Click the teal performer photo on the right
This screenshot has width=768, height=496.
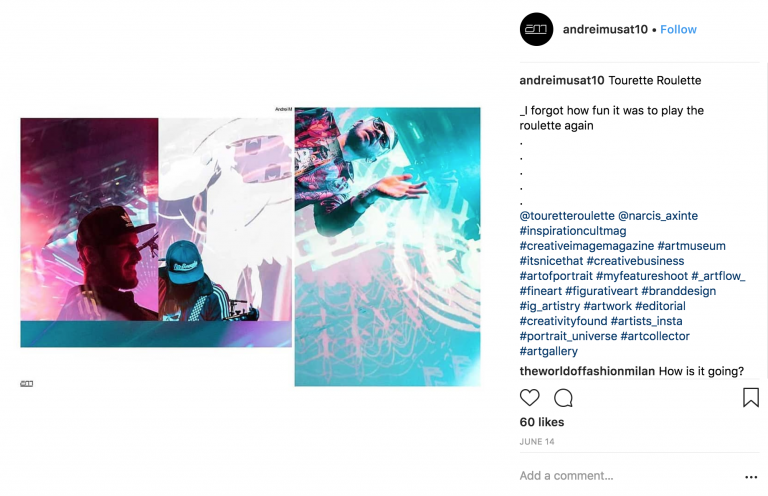pos(387,247)
